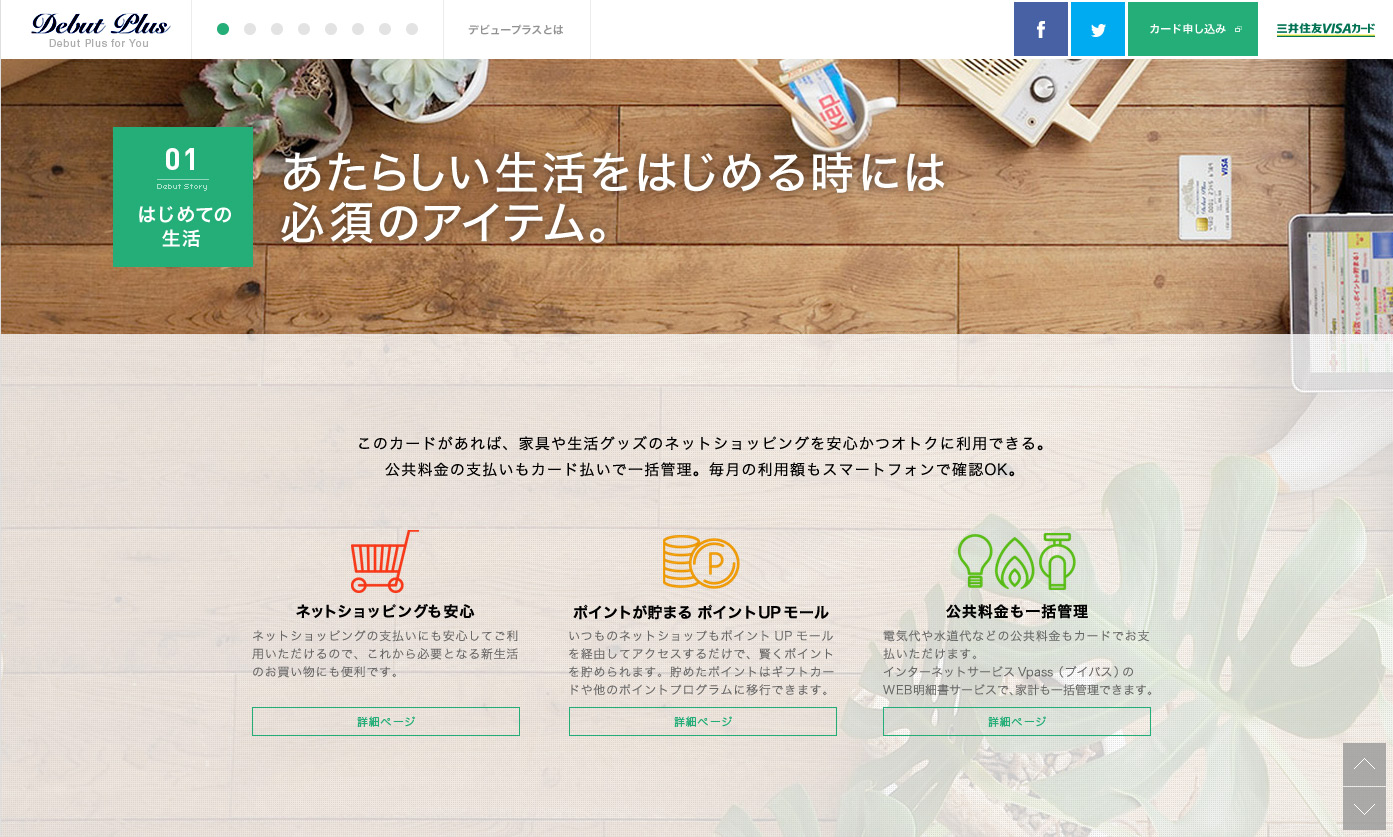
Task: Open the Facebook share icon
Action: tap(1041, 29)
